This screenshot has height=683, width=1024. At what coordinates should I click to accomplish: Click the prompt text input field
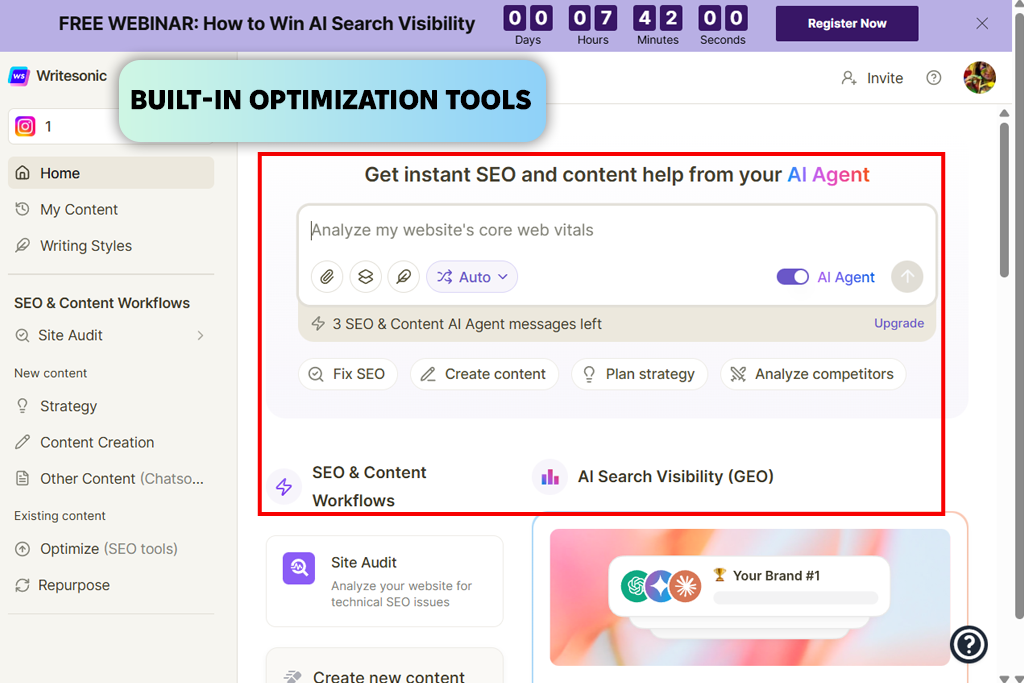(617, 230)
